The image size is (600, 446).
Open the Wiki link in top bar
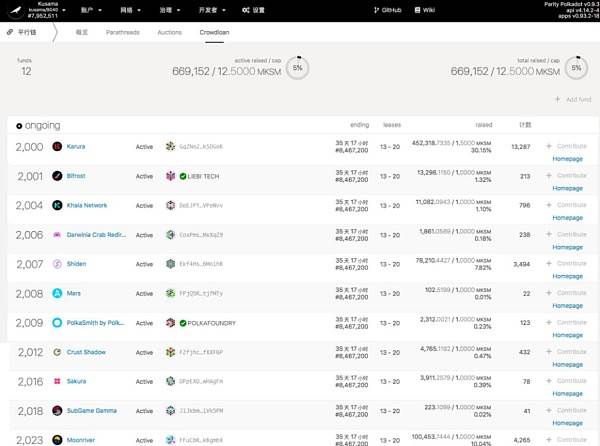tap(425, 10)
